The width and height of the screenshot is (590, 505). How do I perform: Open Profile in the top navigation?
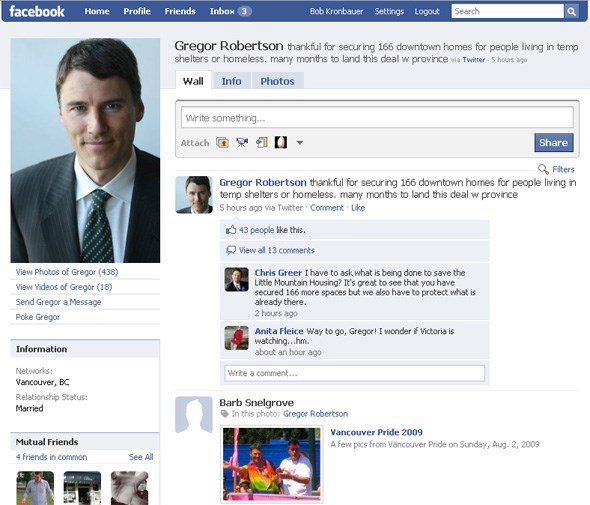tap(137, 11)
